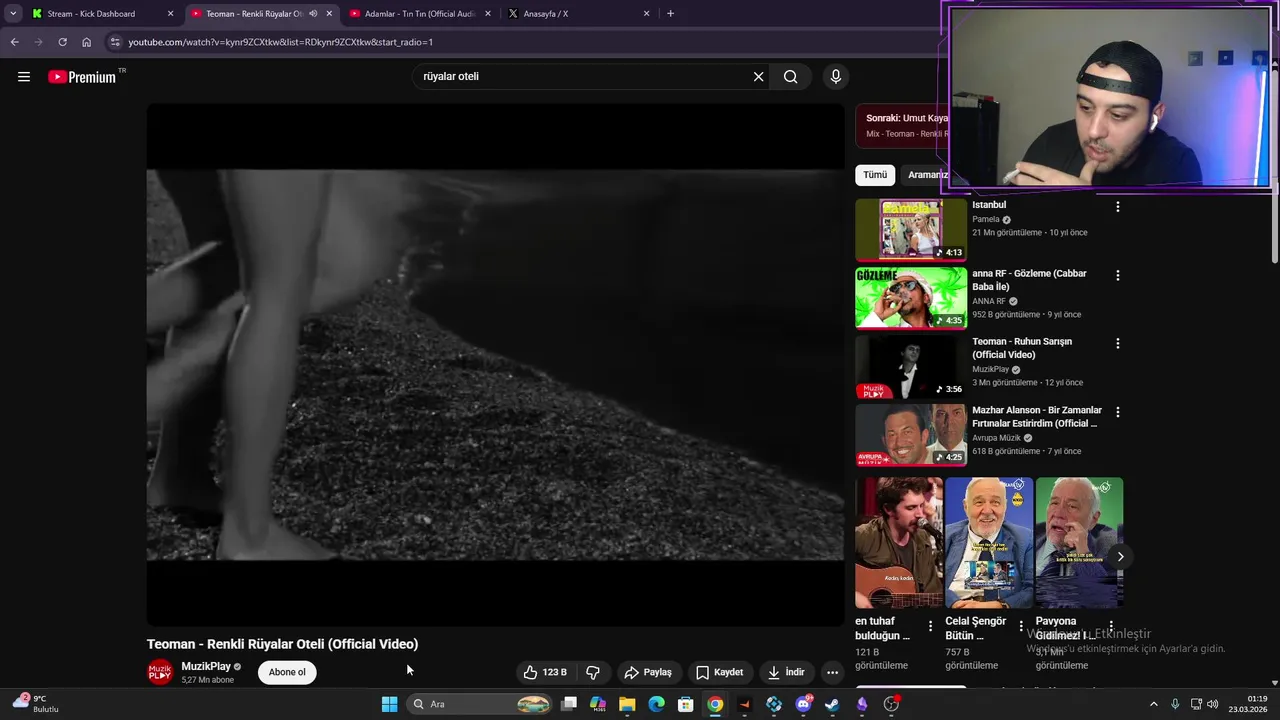The height and width of the screenshot is (720, 1280).
Task: Open the Windows Start menu
Action: tap(389, 704)
